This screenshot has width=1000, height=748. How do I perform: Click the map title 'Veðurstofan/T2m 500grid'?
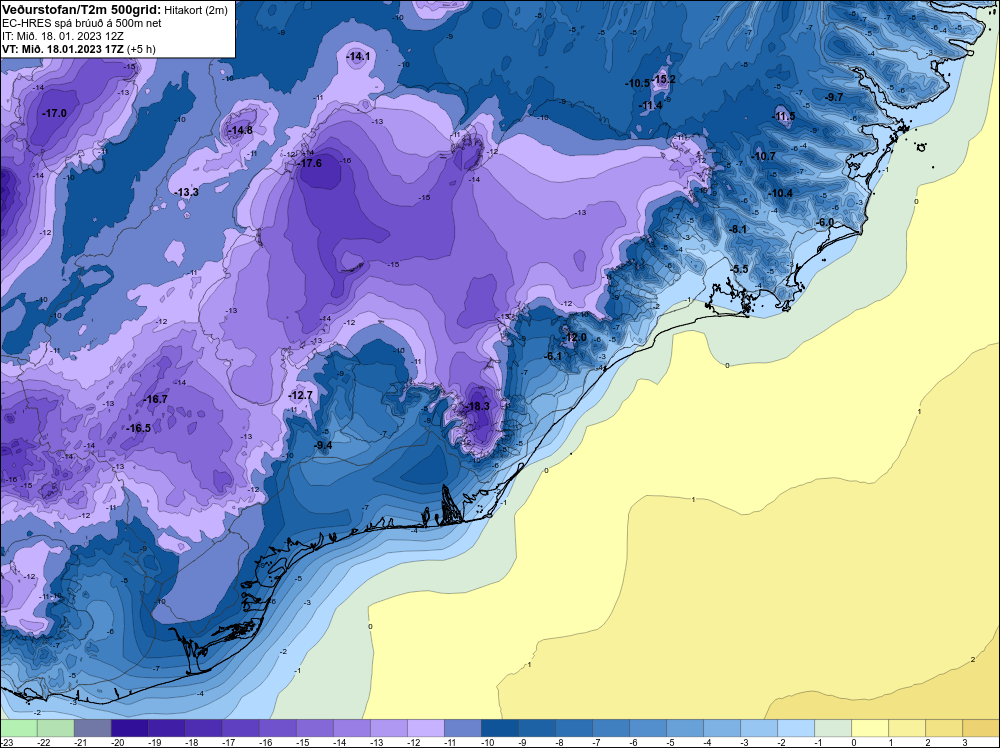pos(81,10)
